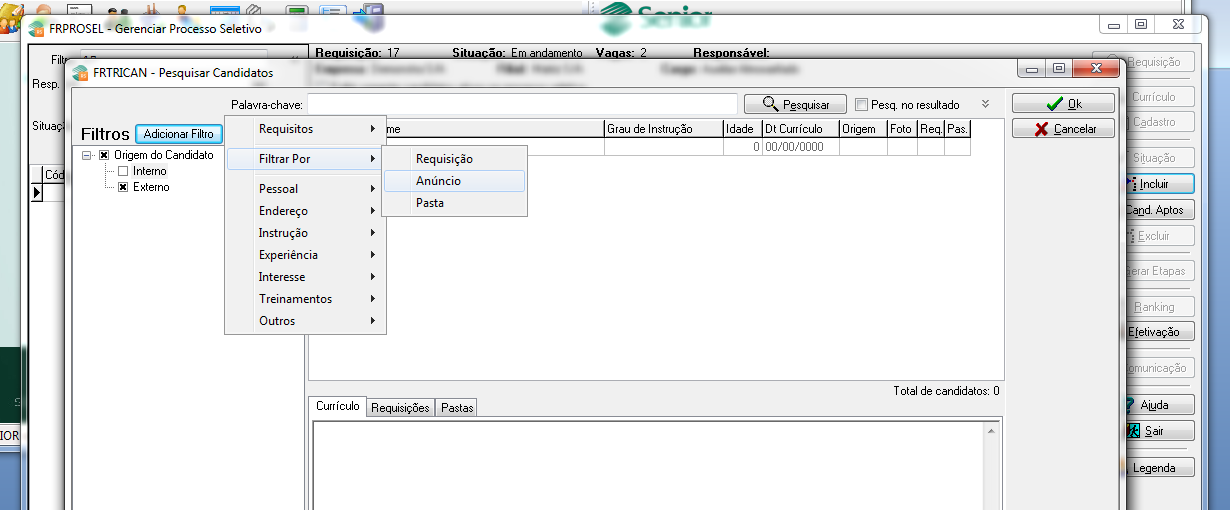Expand search options with double chevron
The height and width of the screenshot is (510, 1230).
tap(985, 104)
